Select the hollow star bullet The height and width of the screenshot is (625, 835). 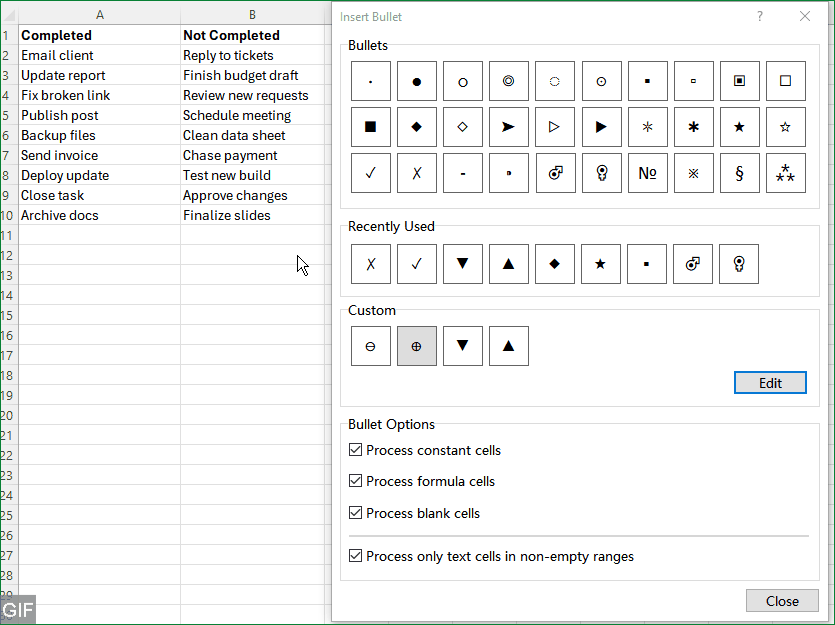coord(785,127)
